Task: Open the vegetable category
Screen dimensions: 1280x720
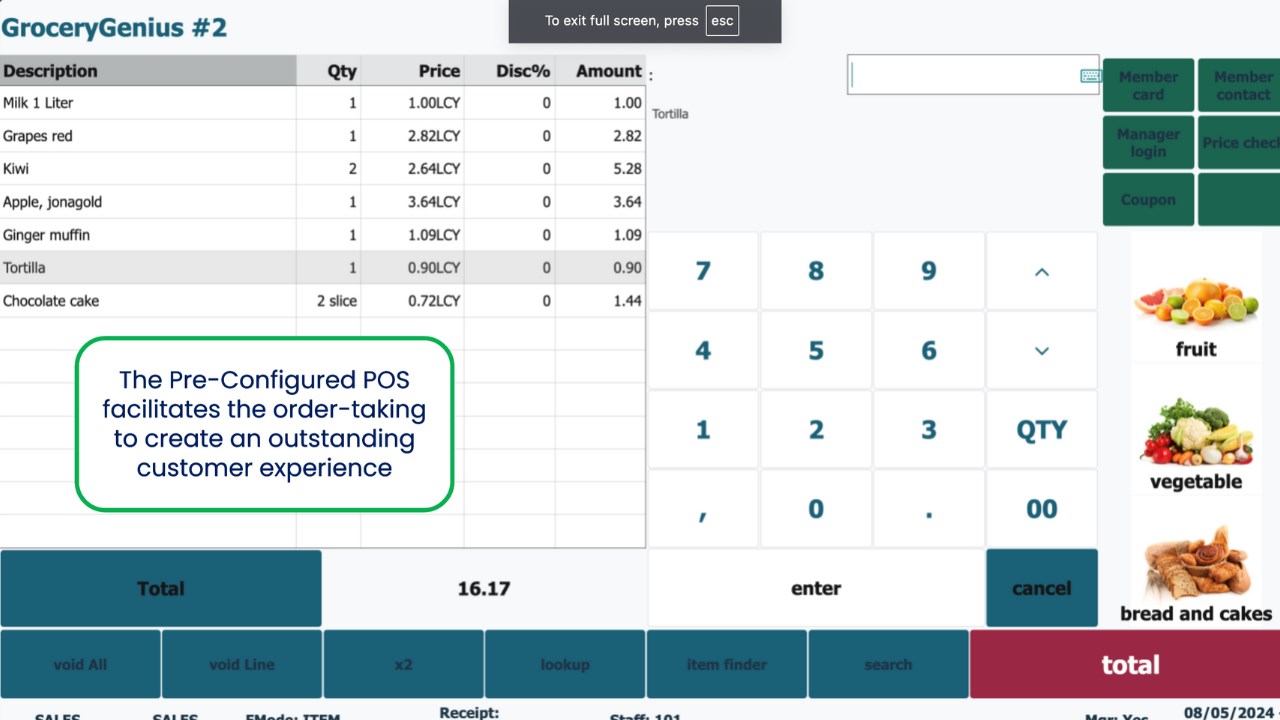Action: tap(1195, 440)
